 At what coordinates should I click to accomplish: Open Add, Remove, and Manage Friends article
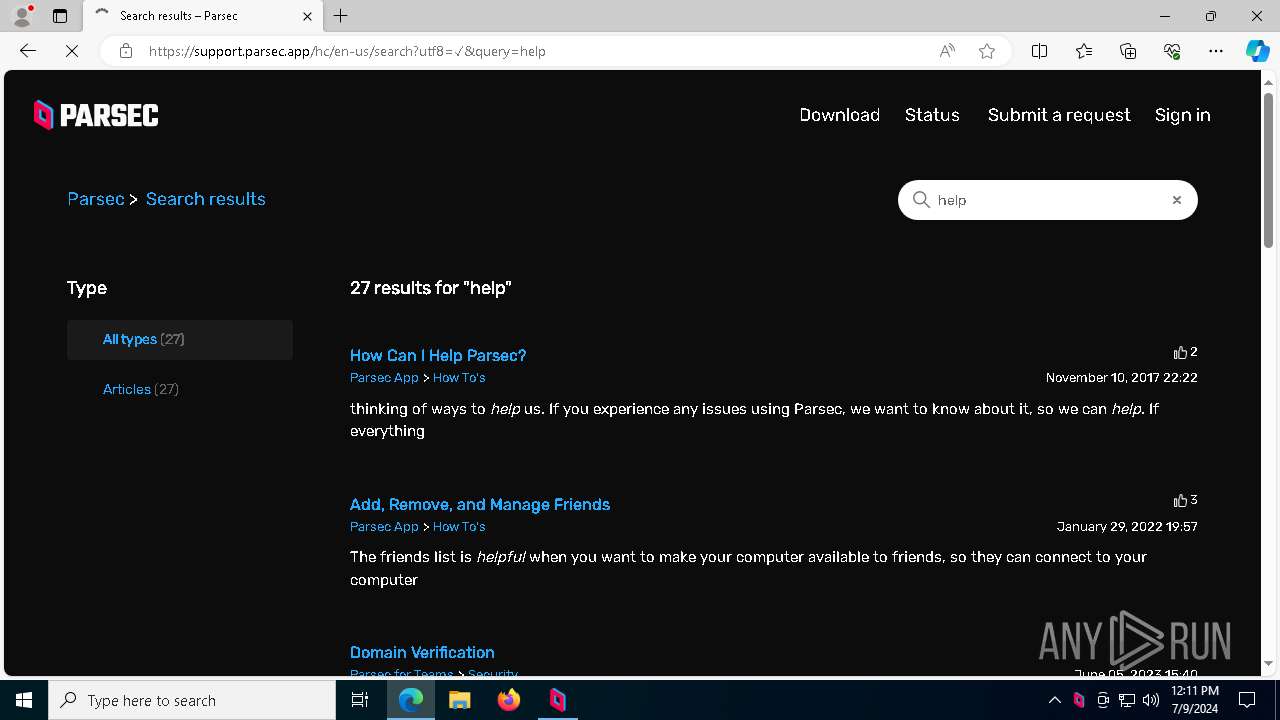click(480, 504)
